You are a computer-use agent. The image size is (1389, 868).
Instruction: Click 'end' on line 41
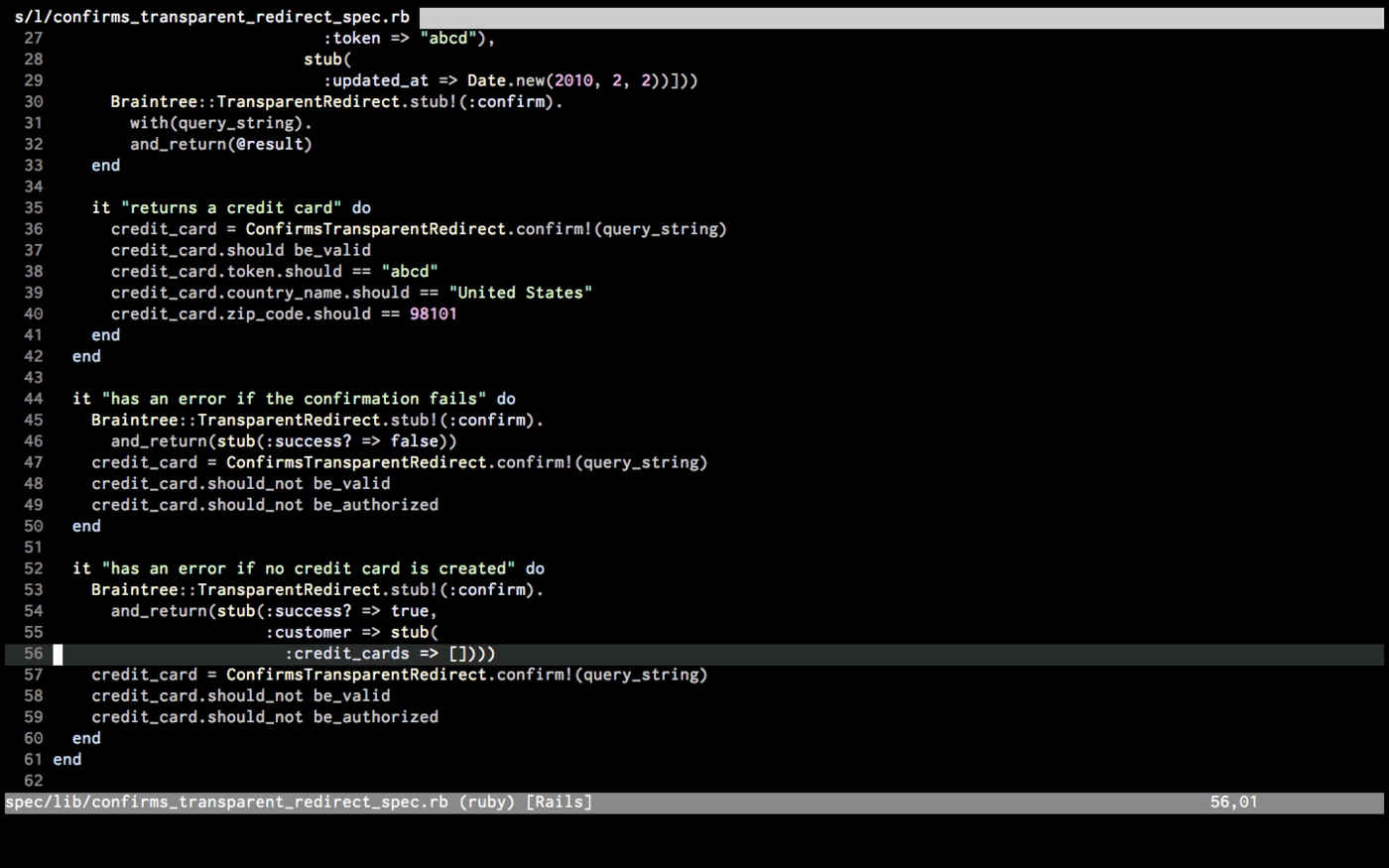[106, 335]
